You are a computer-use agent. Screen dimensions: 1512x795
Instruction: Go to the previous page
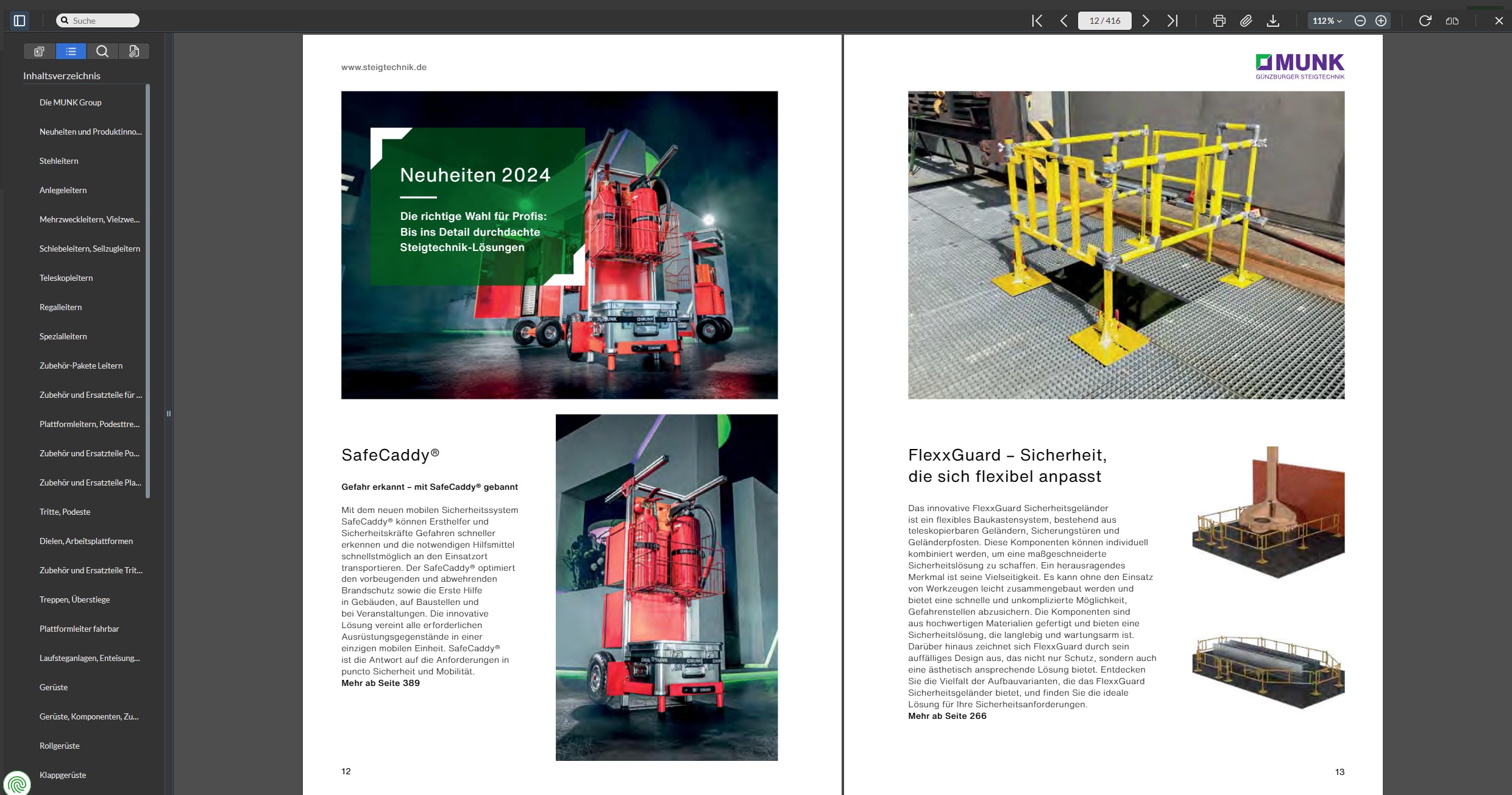tap(1064, 21)
